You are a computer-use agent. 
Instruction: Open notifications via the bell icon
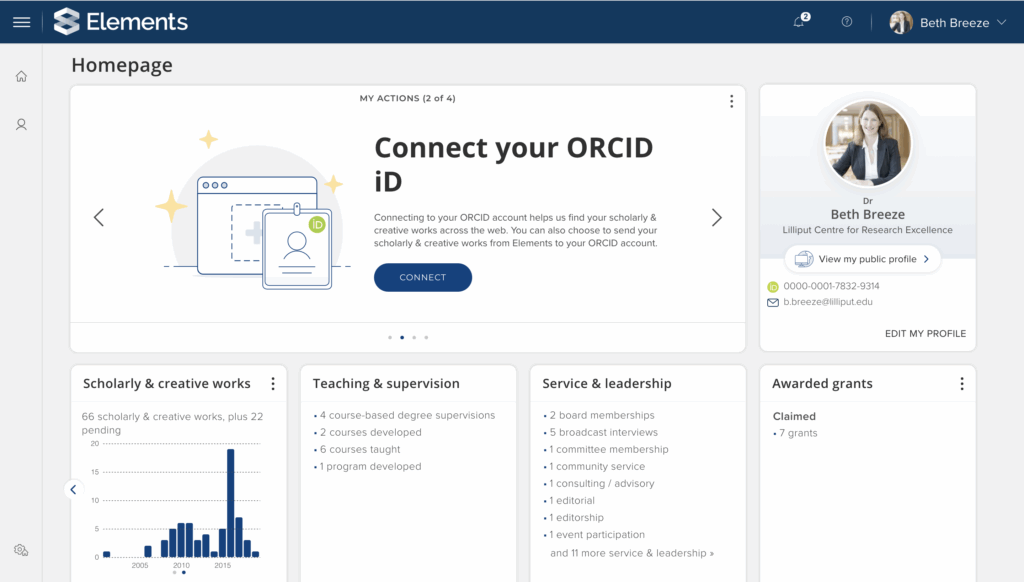click(x=799, y=21)
